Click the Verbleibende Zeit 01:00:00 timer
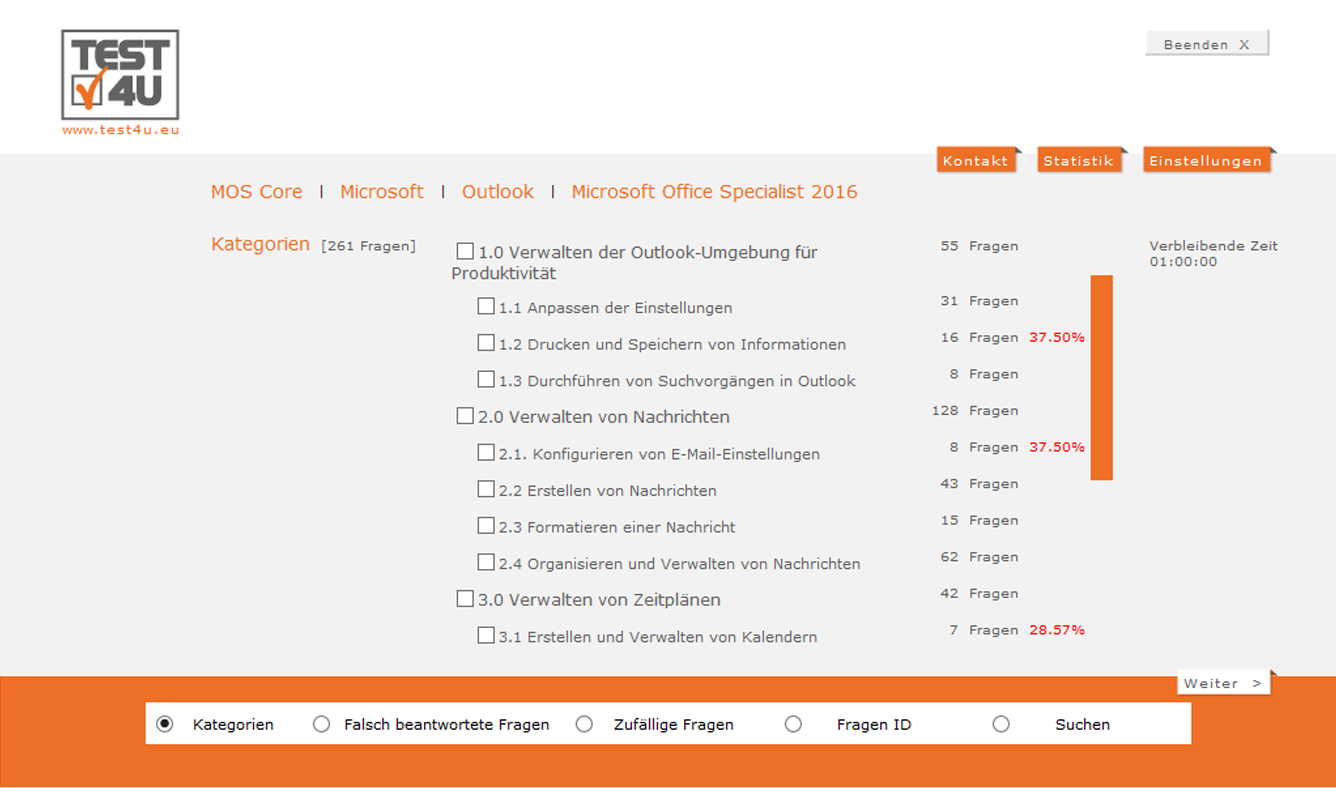 pyautogui.click(x=1213, y=254)
